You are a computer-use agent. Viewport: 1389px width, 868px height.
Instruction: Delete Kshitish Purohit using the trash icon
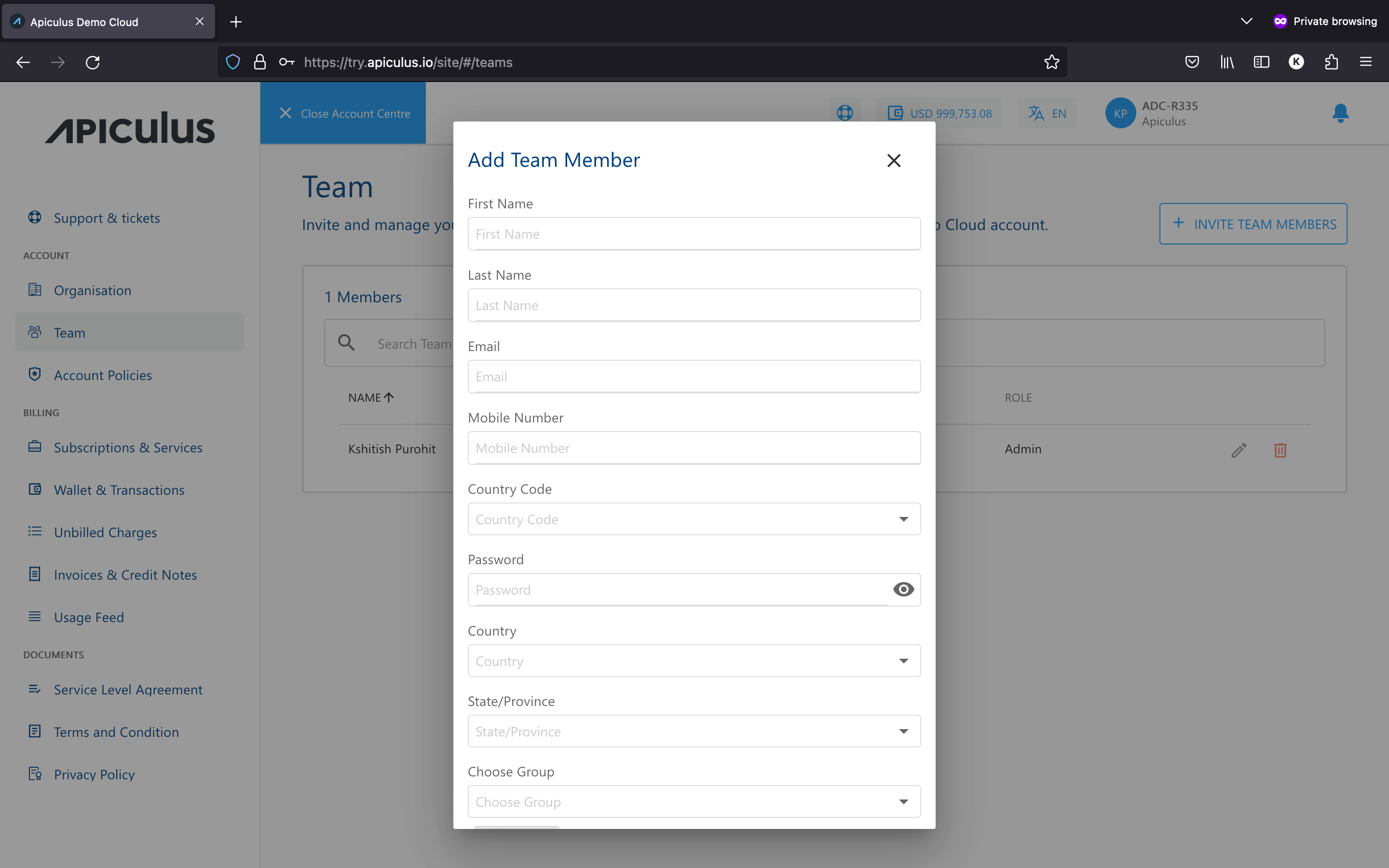1280,450
